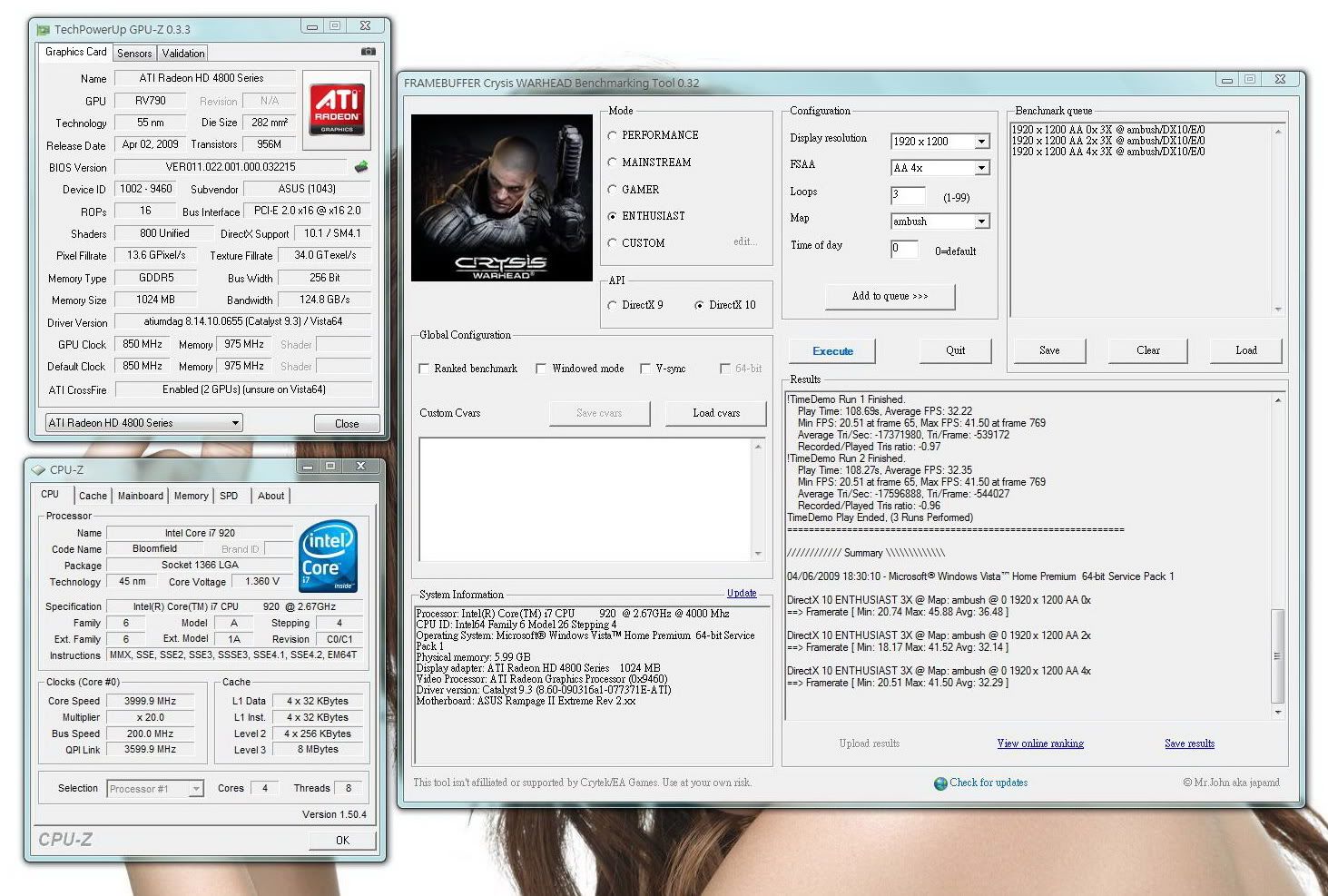Screen dimensions: 1328x896
Task: Click the BIOS save chip icon in GPU-Z
Action: coord(361,166)
